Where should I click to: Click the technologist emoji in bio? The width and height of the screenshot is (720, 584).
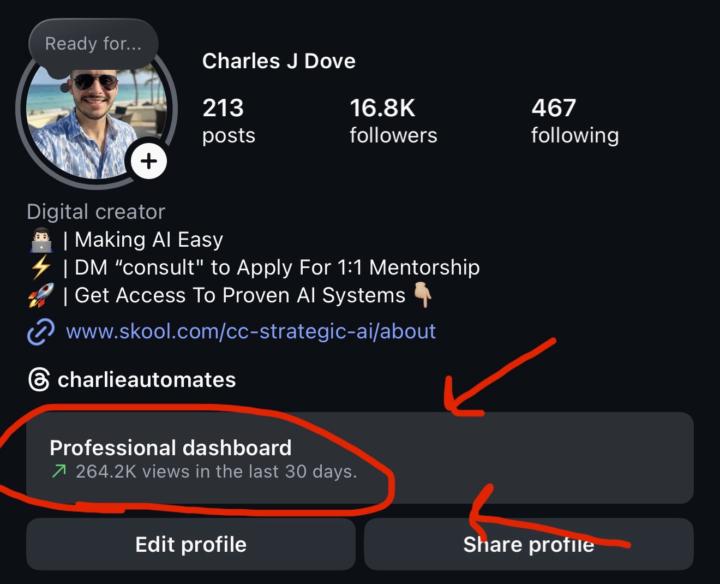tap(41, 240)
